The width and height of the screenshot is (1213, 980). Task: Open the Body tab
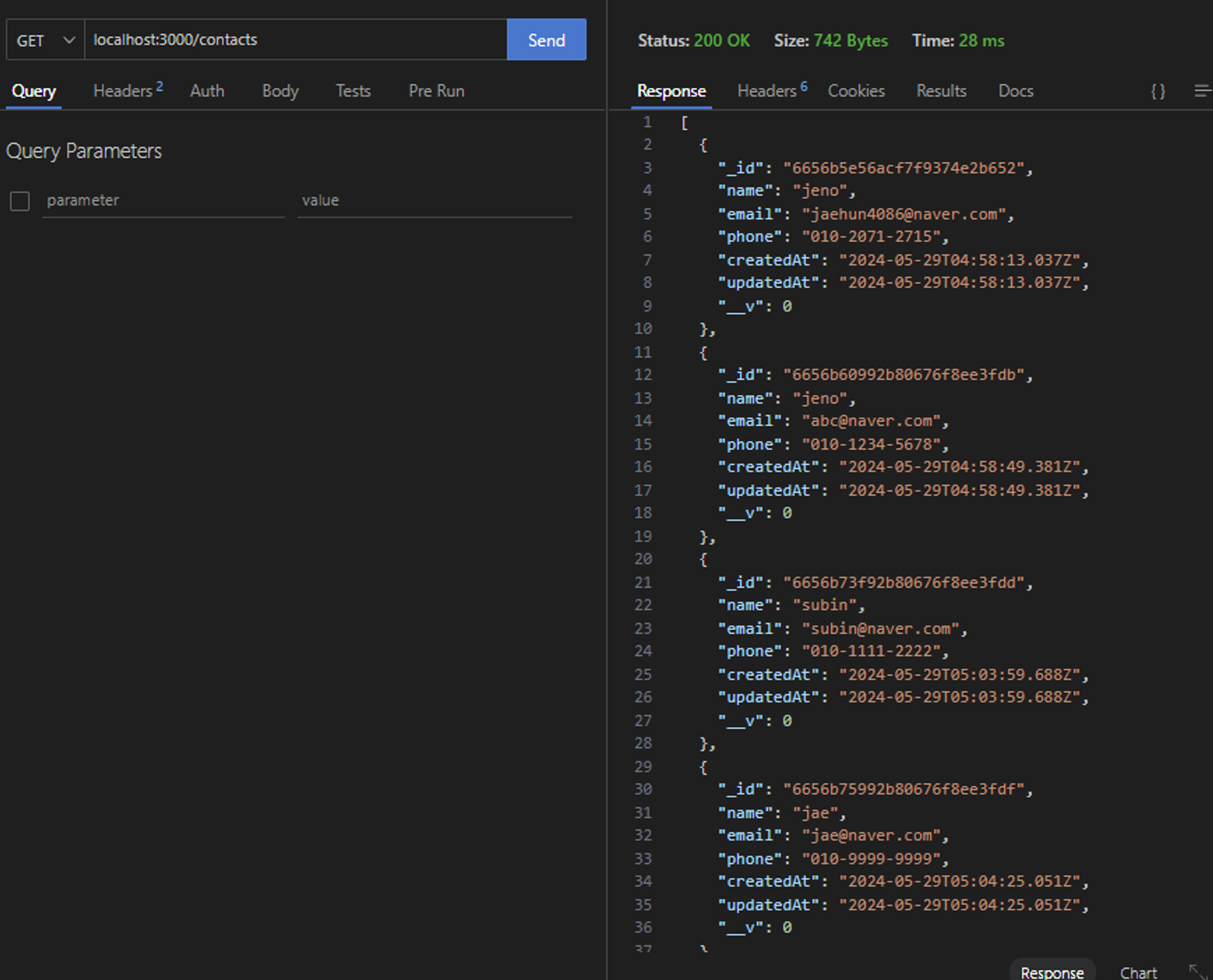click(280, 91)
